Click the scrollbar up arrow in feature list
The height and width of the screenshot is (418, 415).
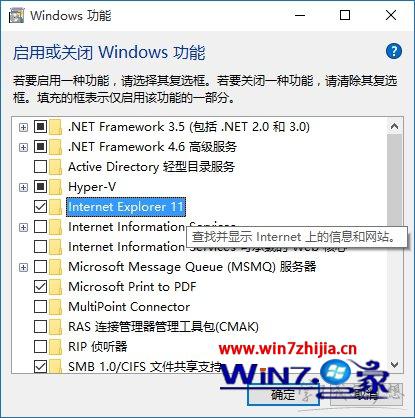tap(394, 127)
